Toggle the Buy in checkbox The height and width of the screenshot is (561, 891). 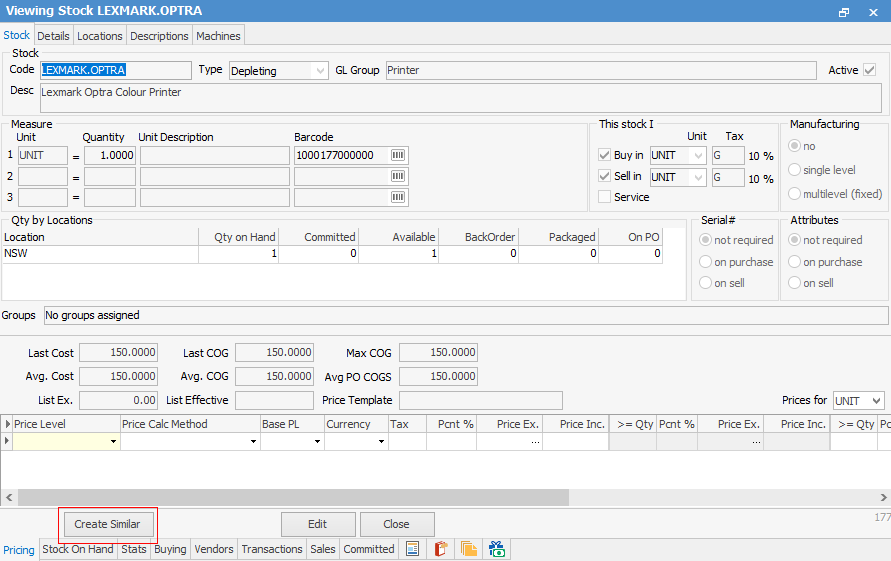pyautogui.click(x=604, y=155)
